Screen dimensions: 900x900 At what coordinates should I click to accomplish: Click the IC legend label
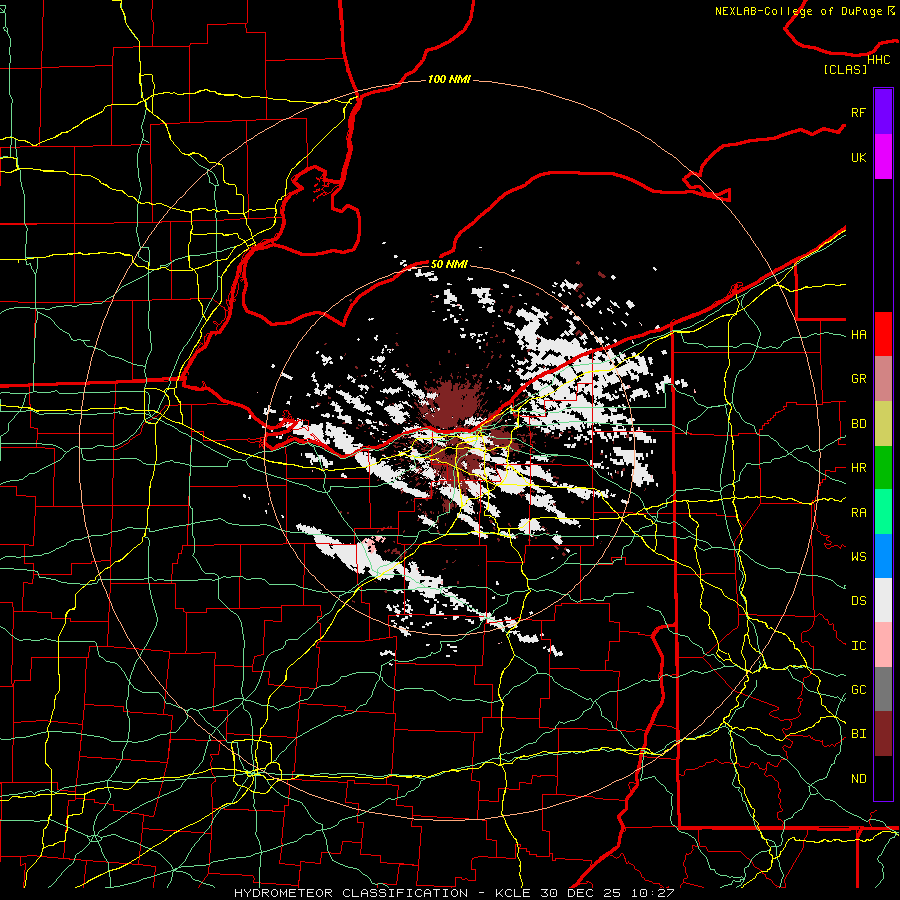(858, 646)
